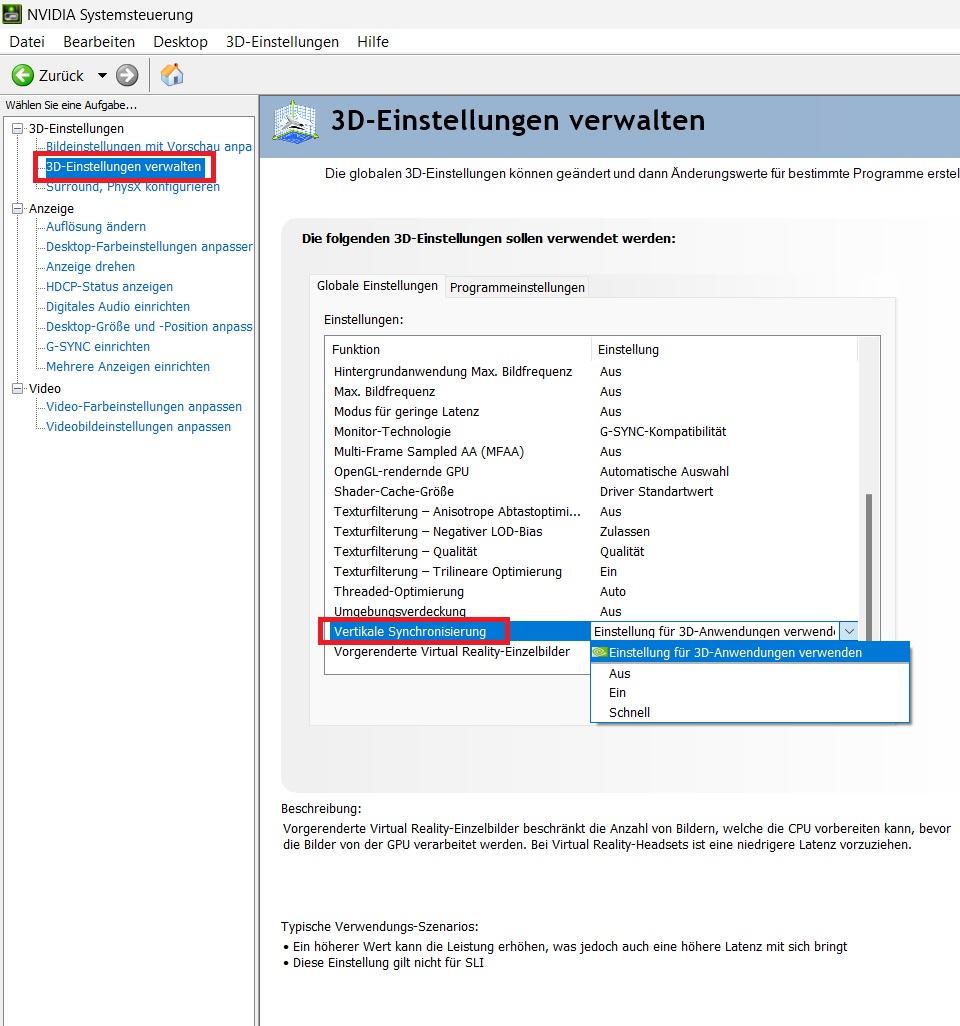The image size is (960, 1026).
Task: Open 'Mehrere Anzeigen einrichten' link
Action: tap(128, 366)
